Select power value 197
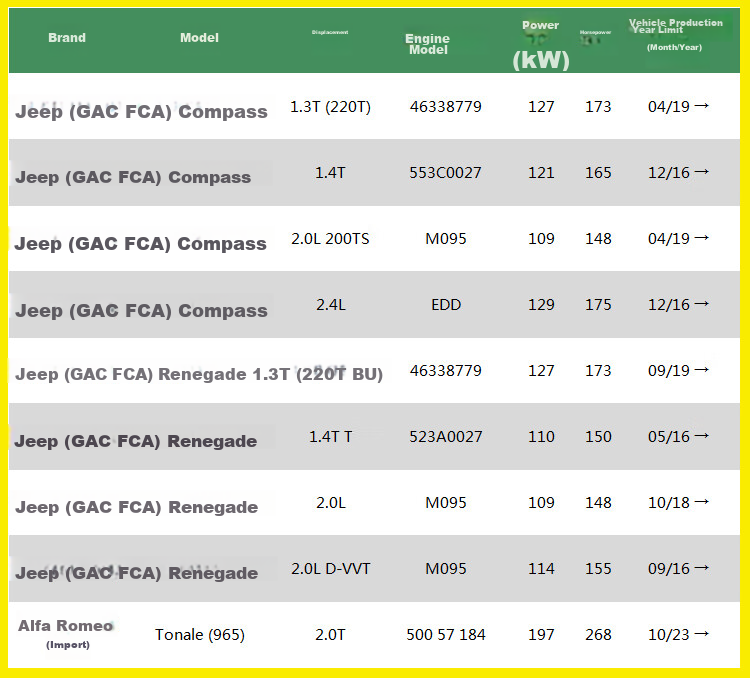The image size is (750, 678). click(x=541, y=634)
